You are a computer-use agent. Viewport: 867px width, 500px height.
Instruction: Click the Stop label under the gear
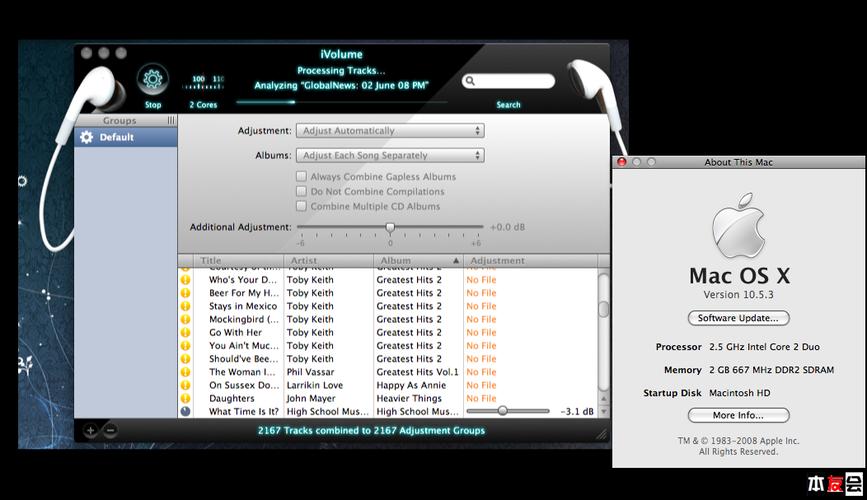[x=153, y=105]
